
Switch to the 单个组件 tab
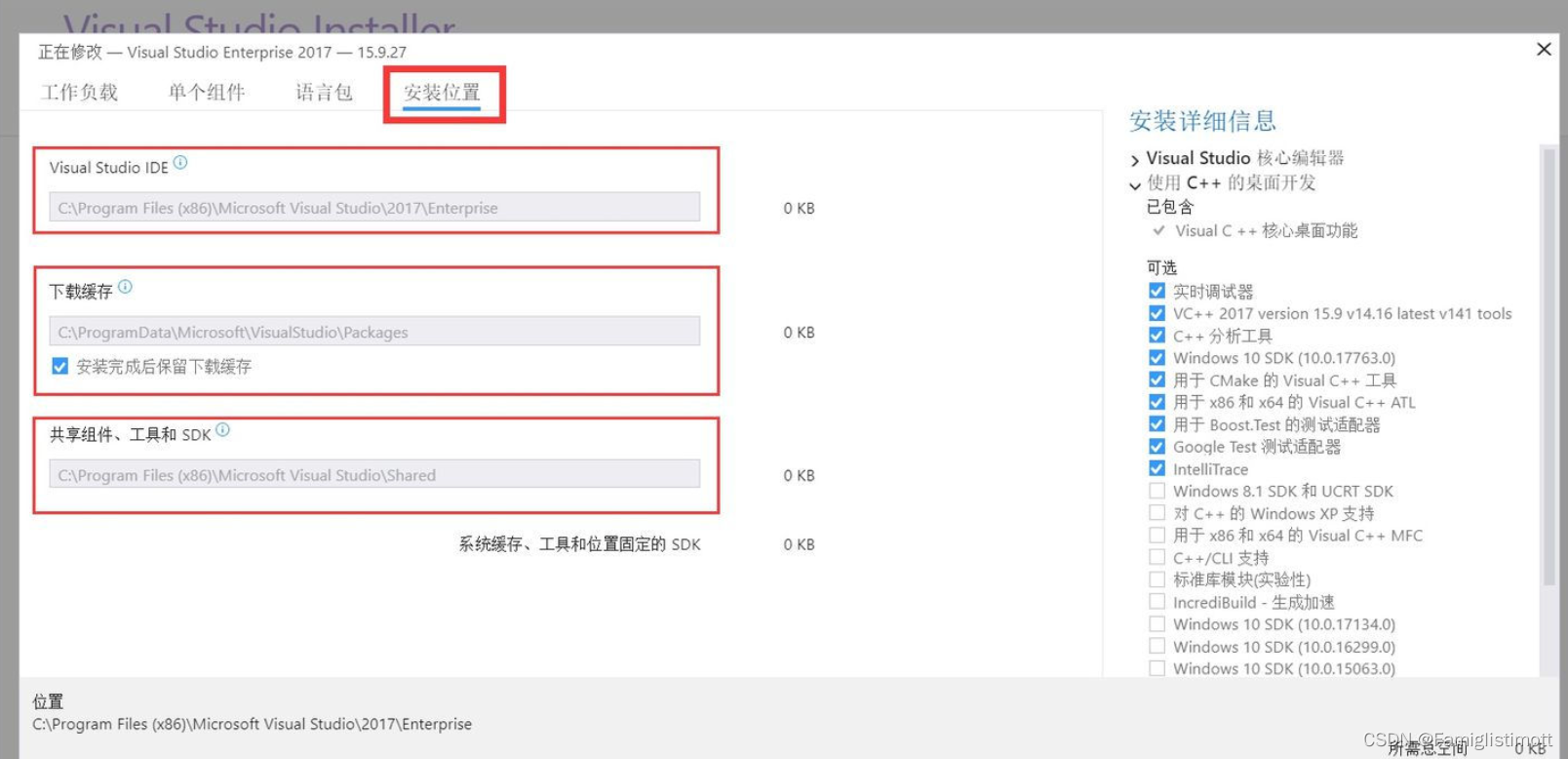[x=206, y=93]
